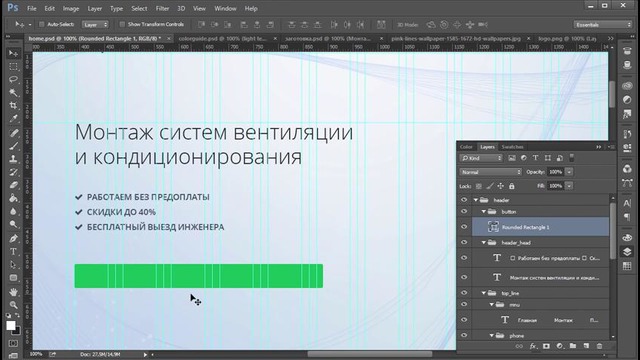Delete layer with trash icon
640x360 pixels.
[x=599, y=346]
